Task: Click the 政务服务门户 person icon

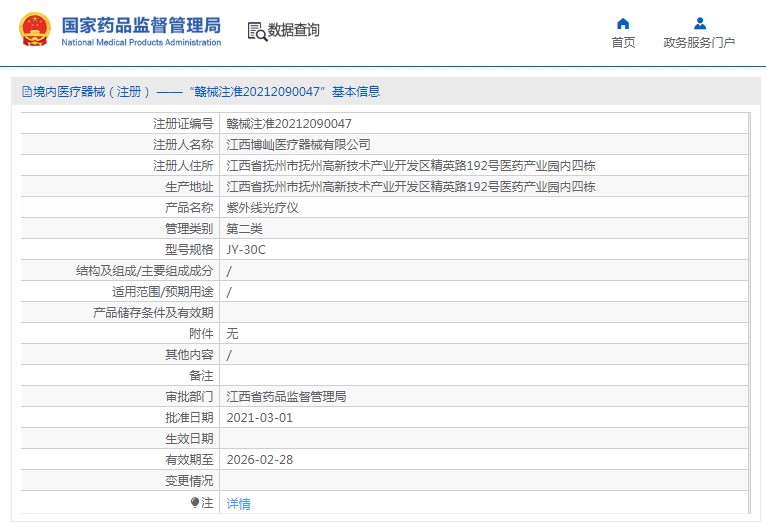Action: (x=699, y=23)
